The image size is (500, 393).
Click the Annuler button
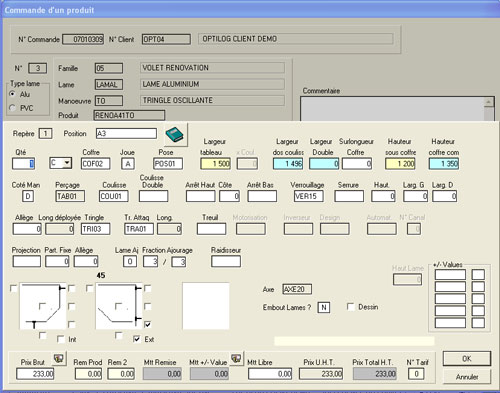coord(467,377)
